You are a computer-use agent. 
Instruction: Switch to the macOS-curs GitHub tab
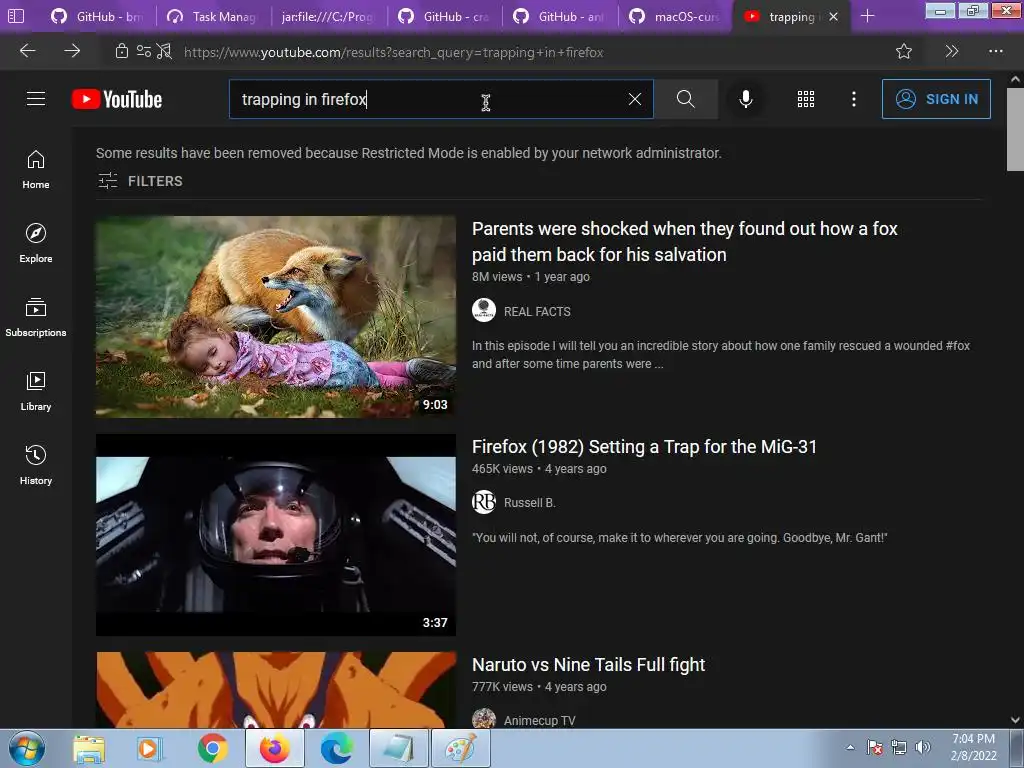click(677, 16)
